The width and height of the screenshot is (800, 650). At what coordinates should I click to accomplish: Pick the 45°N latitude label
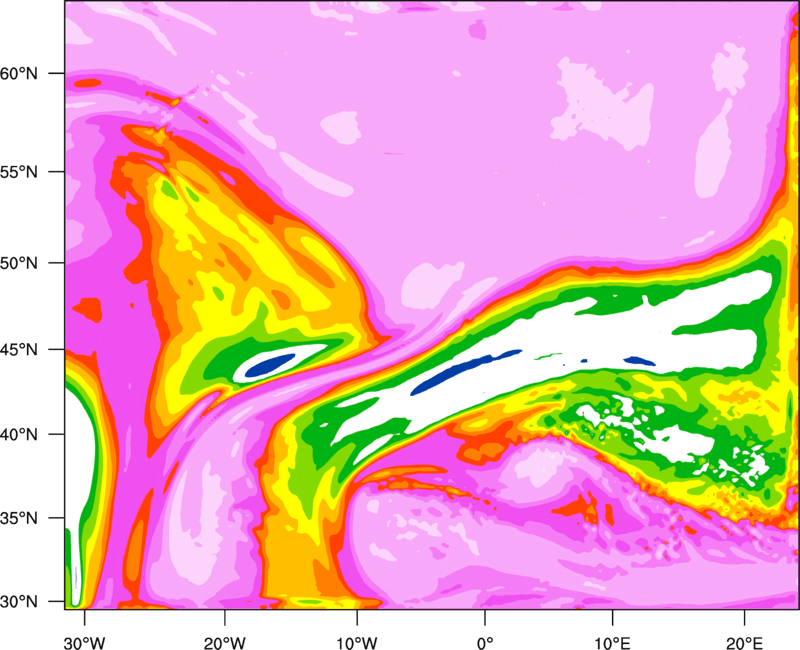coord(19,350)
